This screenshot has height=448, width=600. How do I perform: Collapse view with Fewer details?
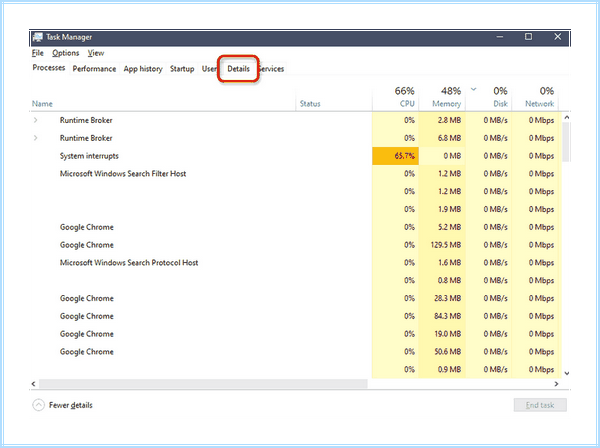(63, 405)
